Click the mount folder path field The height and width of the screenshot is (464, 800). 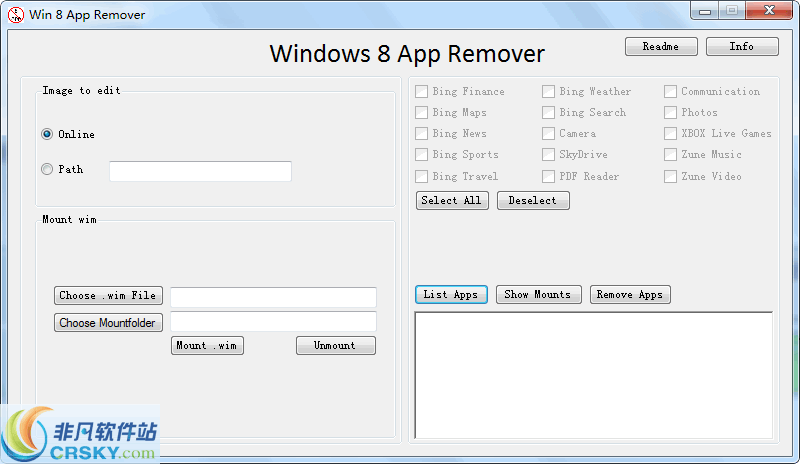tap(273, 322)
